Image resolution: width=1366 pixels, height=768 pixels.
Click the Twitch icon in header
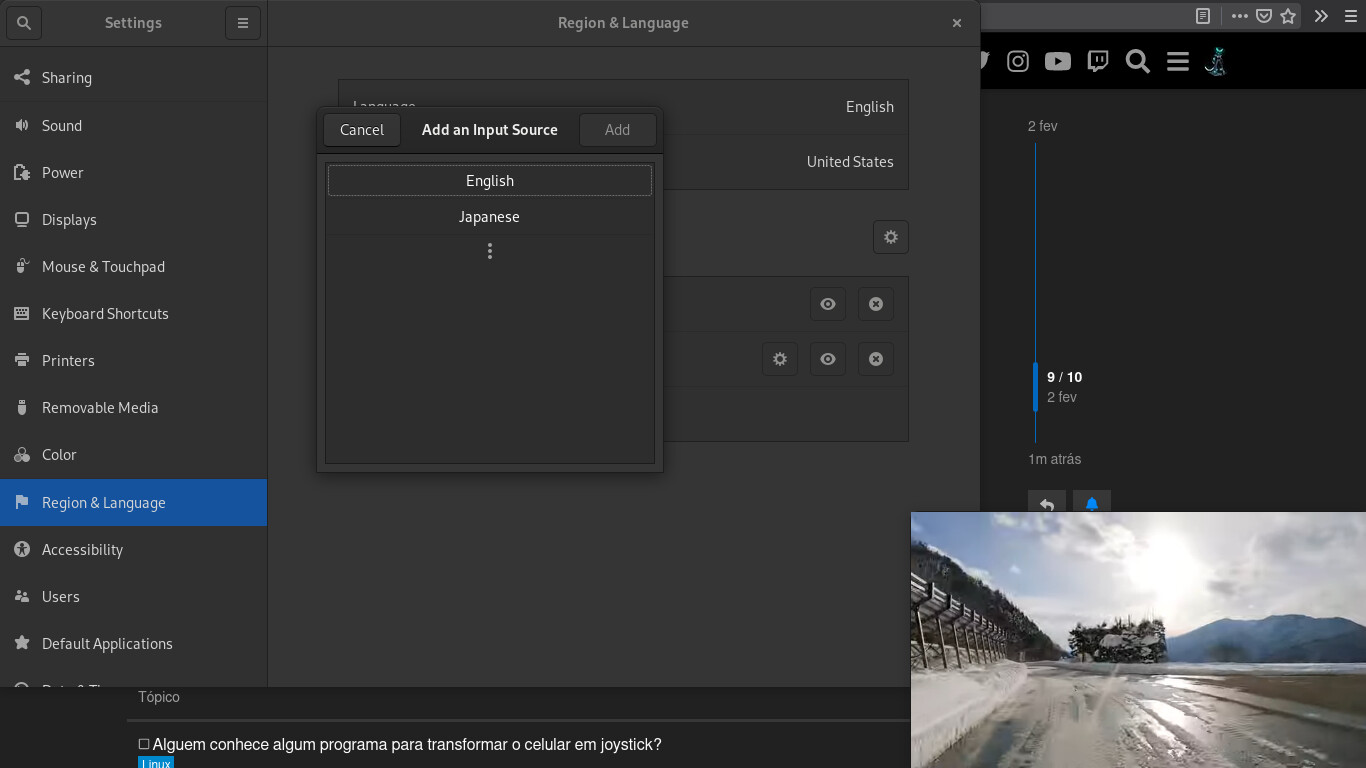[x=1097, y=62]
